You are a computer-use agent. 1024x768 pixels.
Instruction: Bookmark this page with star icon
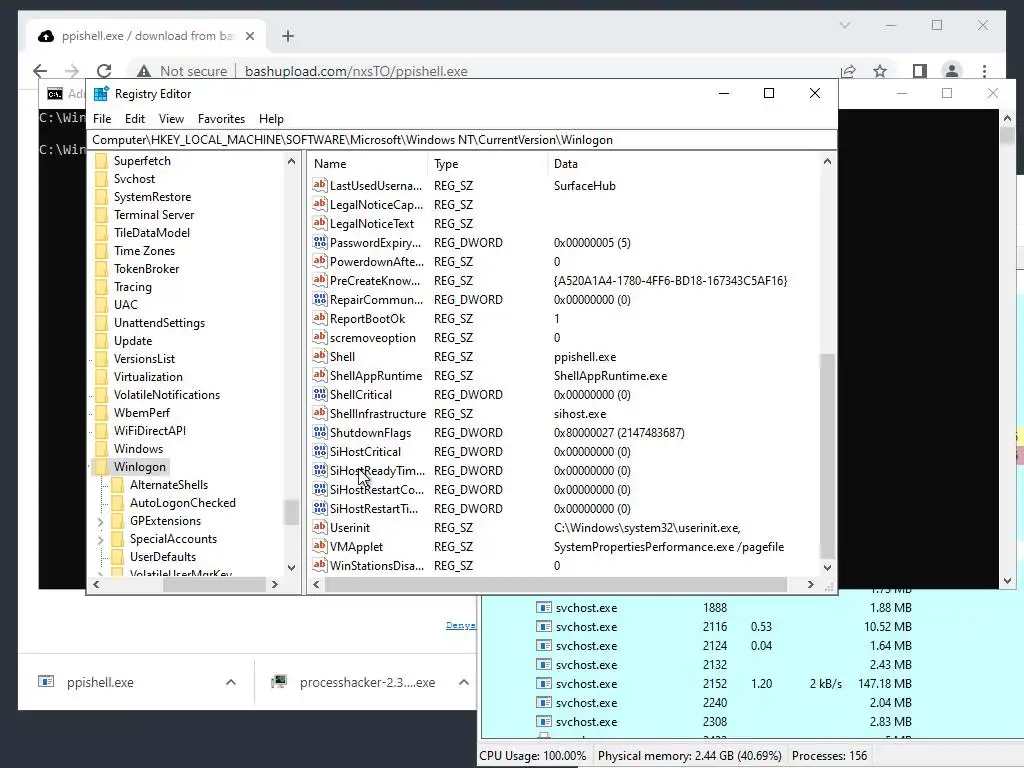coord(880,71)
